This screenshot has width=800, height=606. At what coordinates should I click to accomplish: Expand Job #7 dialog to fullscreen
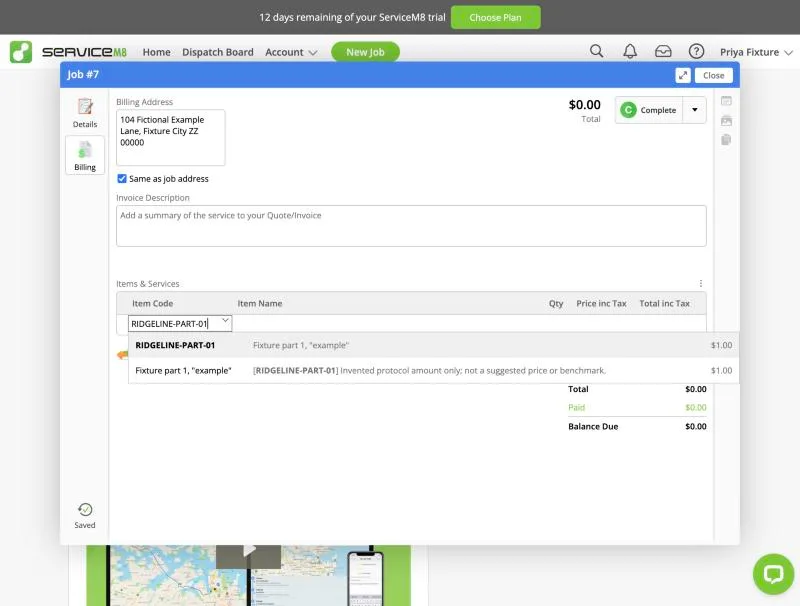click(x=683, y=75)
